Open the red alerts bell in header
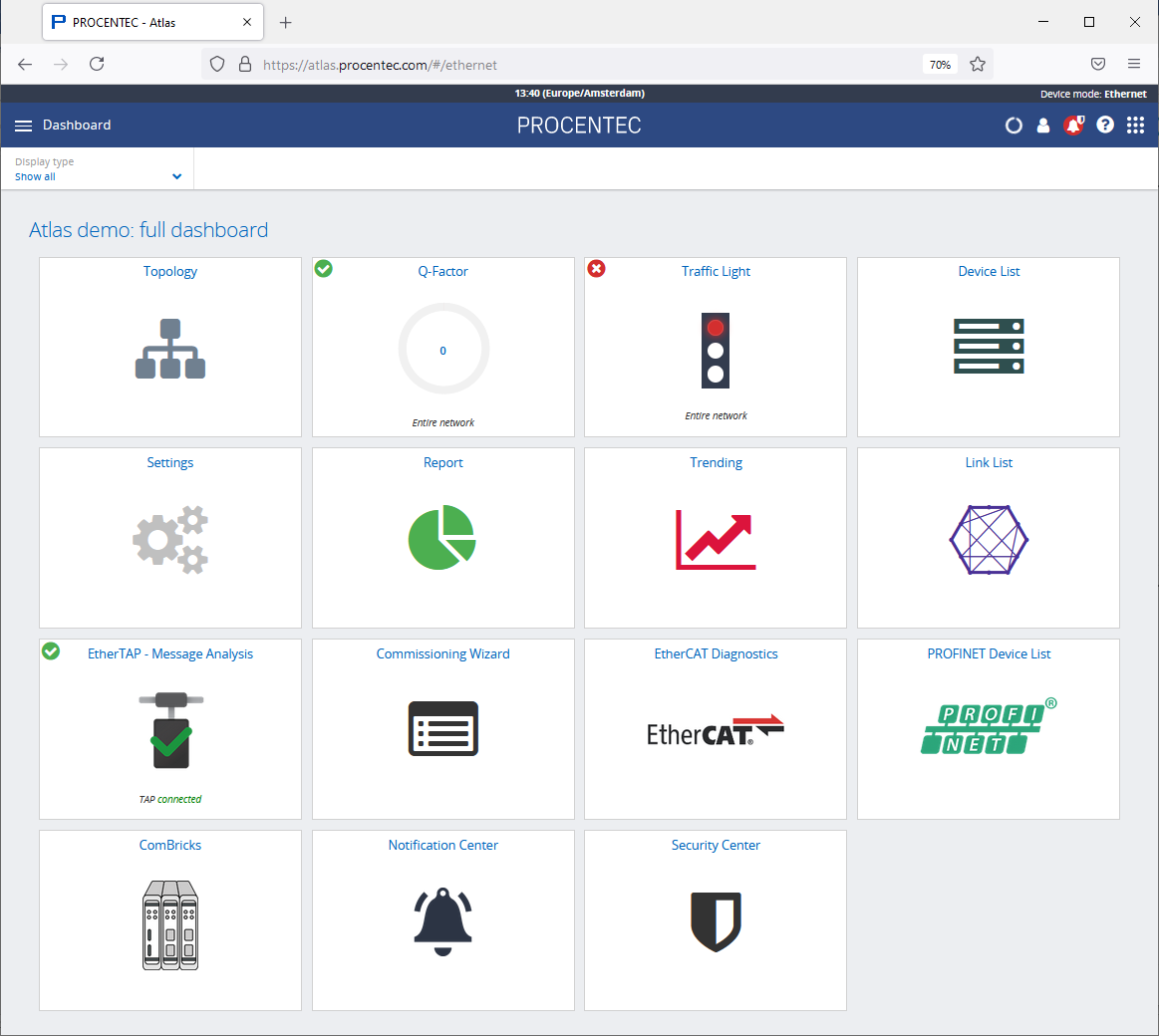1159x1036 pixels. tap(1074, 125)
